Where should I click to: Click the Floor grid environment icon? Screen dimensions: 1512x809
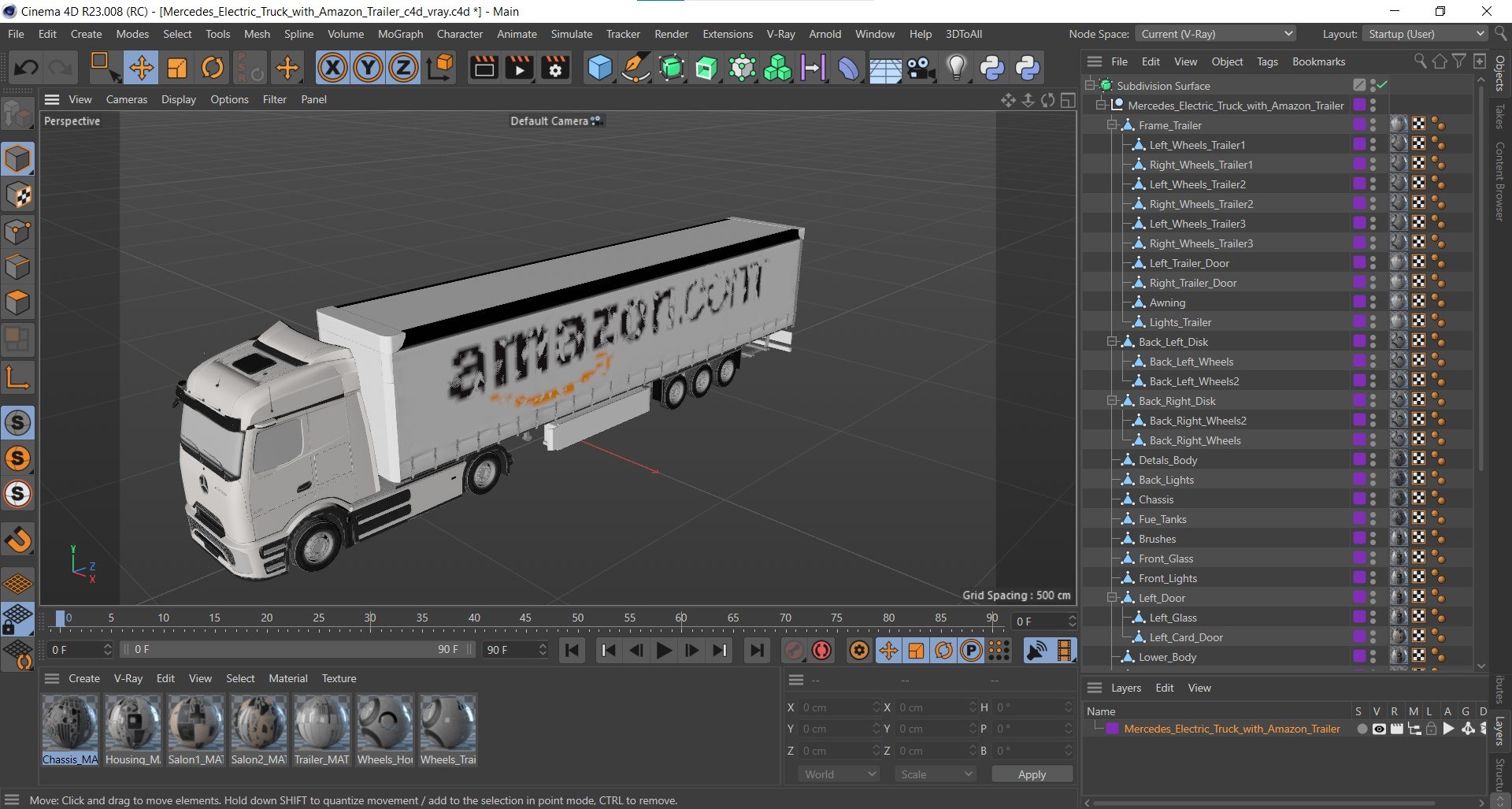pos(885,68)
